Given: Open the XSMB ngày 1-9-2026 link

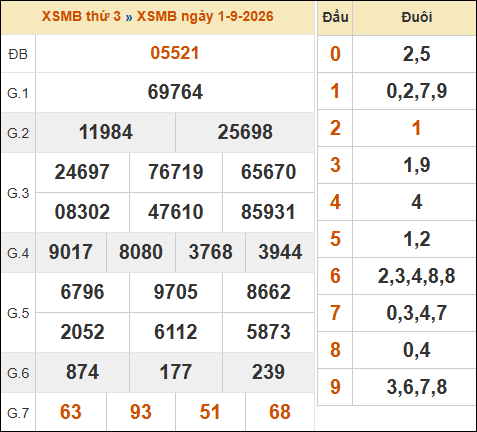Looking at the screenshot, I should point(205,16).
